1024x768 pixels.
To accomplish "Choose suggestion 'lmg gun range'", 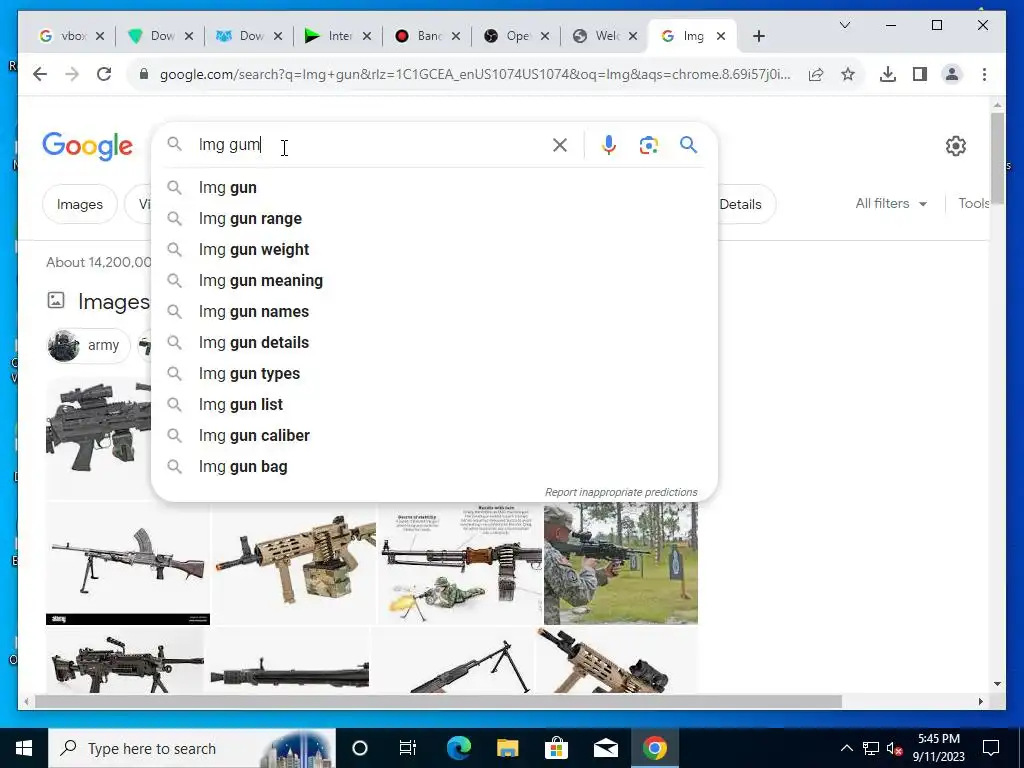I will [434, 219].
